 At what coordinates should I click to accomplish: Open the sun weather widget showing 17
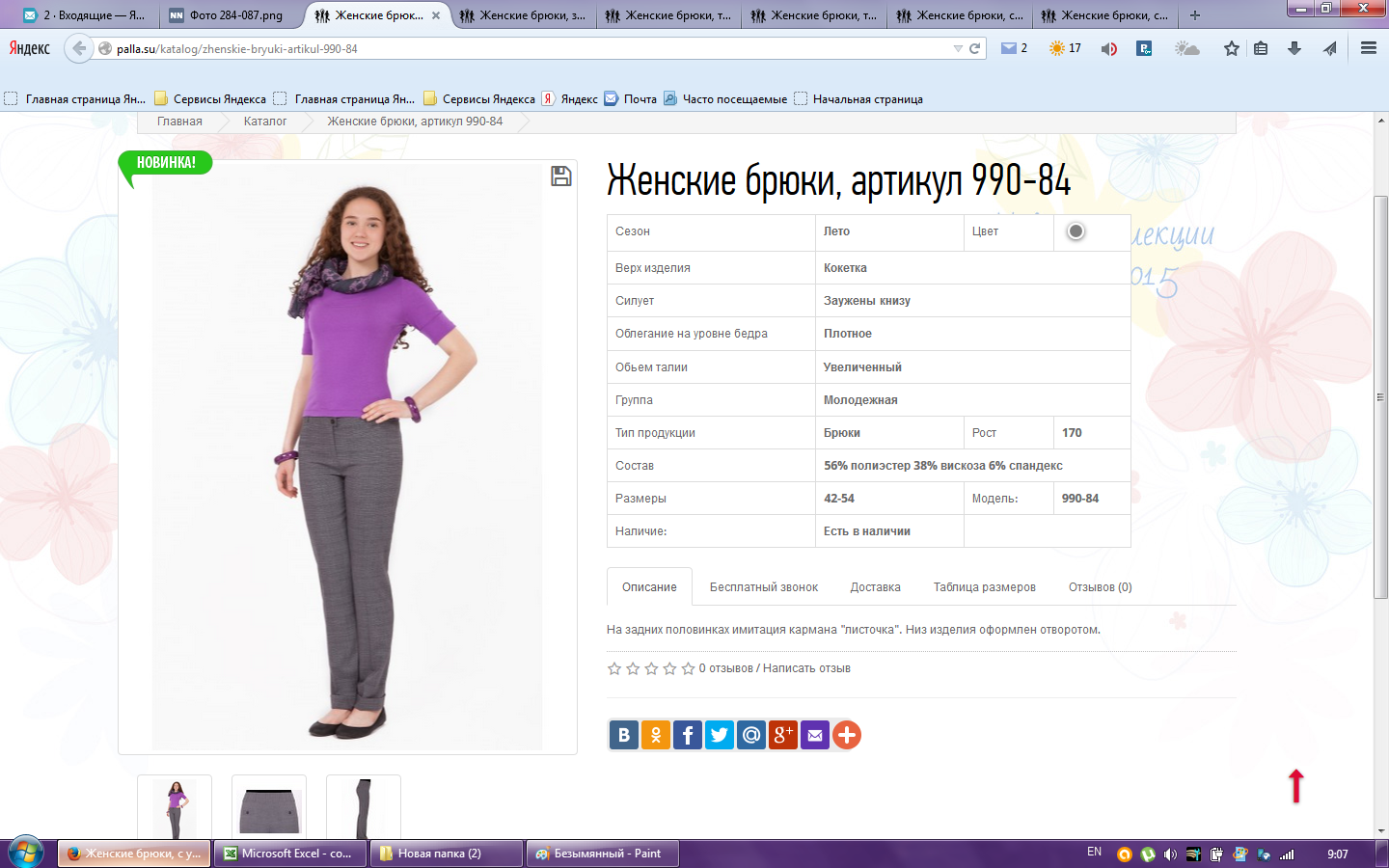click(x=1066, y=48)
